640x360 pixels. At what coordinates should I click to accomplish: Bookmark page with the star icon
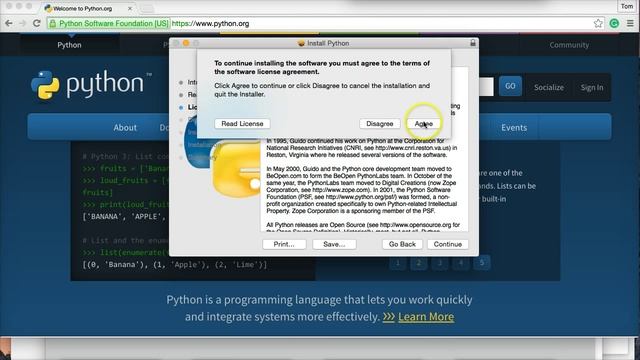(598, 23)
